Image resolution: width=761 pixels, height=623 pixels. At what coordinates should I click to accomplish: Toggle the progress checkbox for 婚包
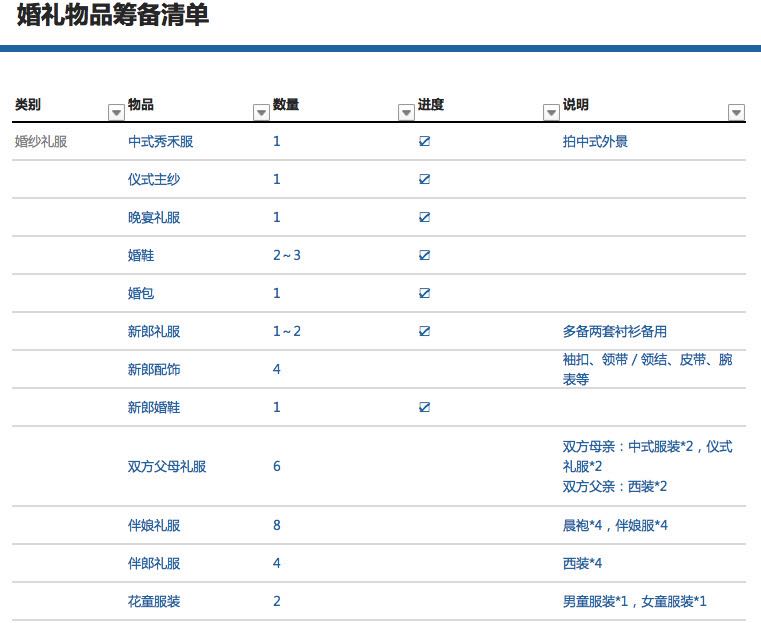click(x=424, y=293)
